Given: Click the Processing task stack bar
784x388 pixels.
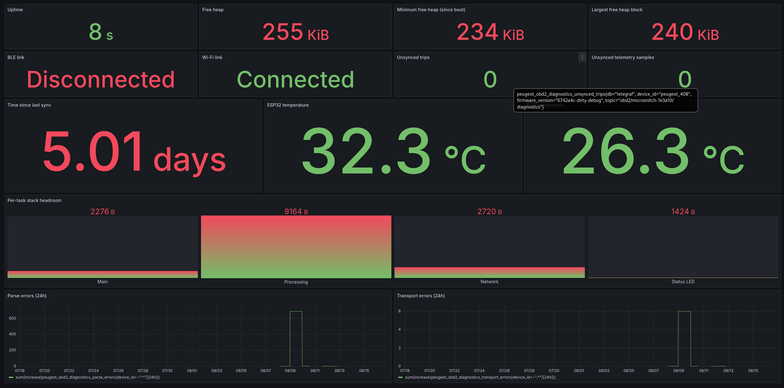Looking at the screenshot, I should 296,247.
